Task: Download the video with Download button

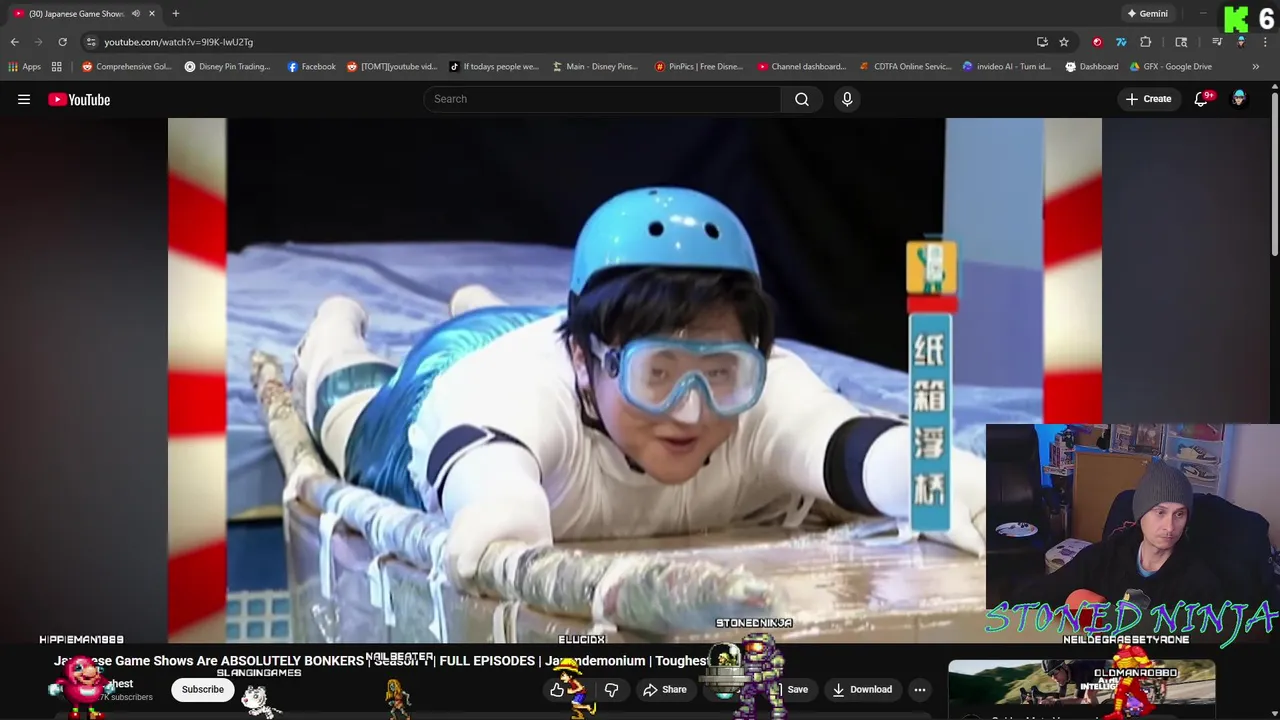Action: [x=862, y=689]
